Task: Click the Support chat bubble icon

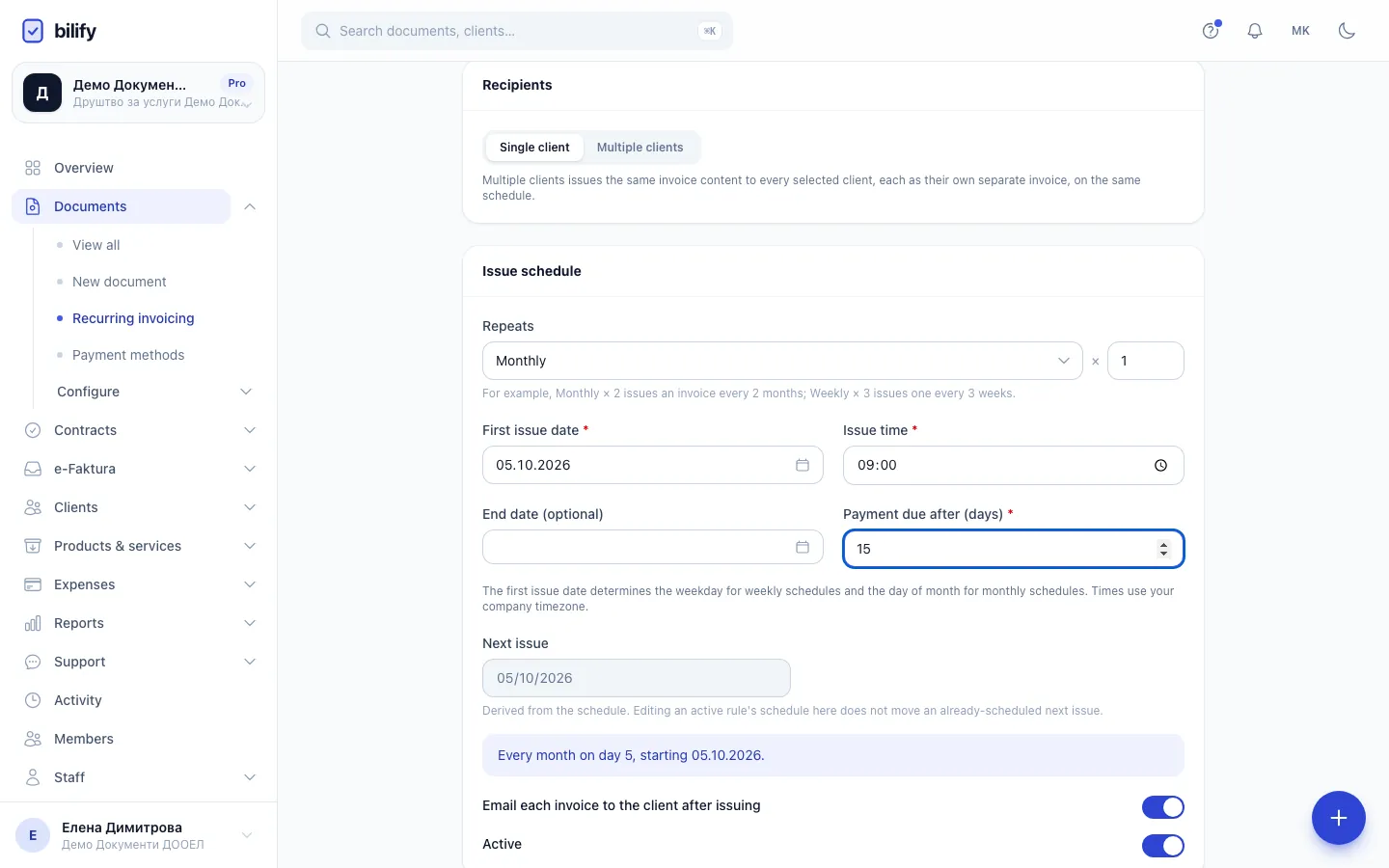Action: click(33, 662)
